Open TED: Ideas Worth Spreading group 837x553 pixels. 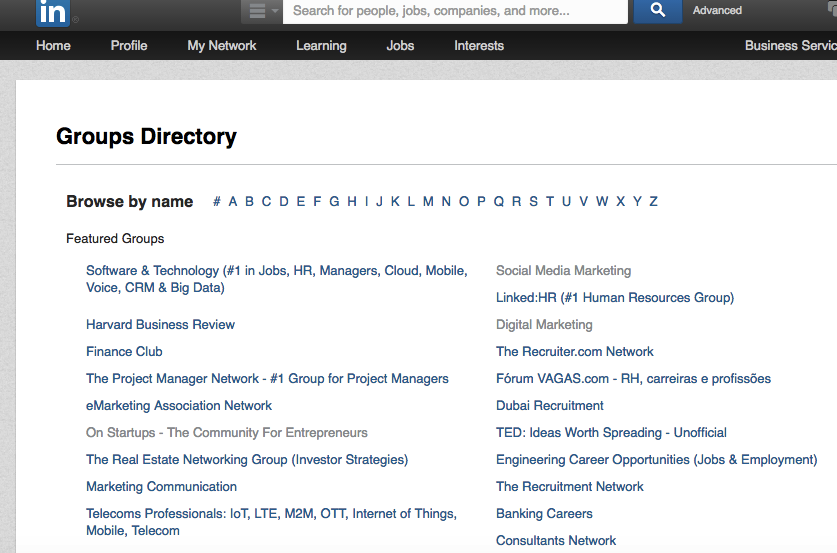coord(611,433)
